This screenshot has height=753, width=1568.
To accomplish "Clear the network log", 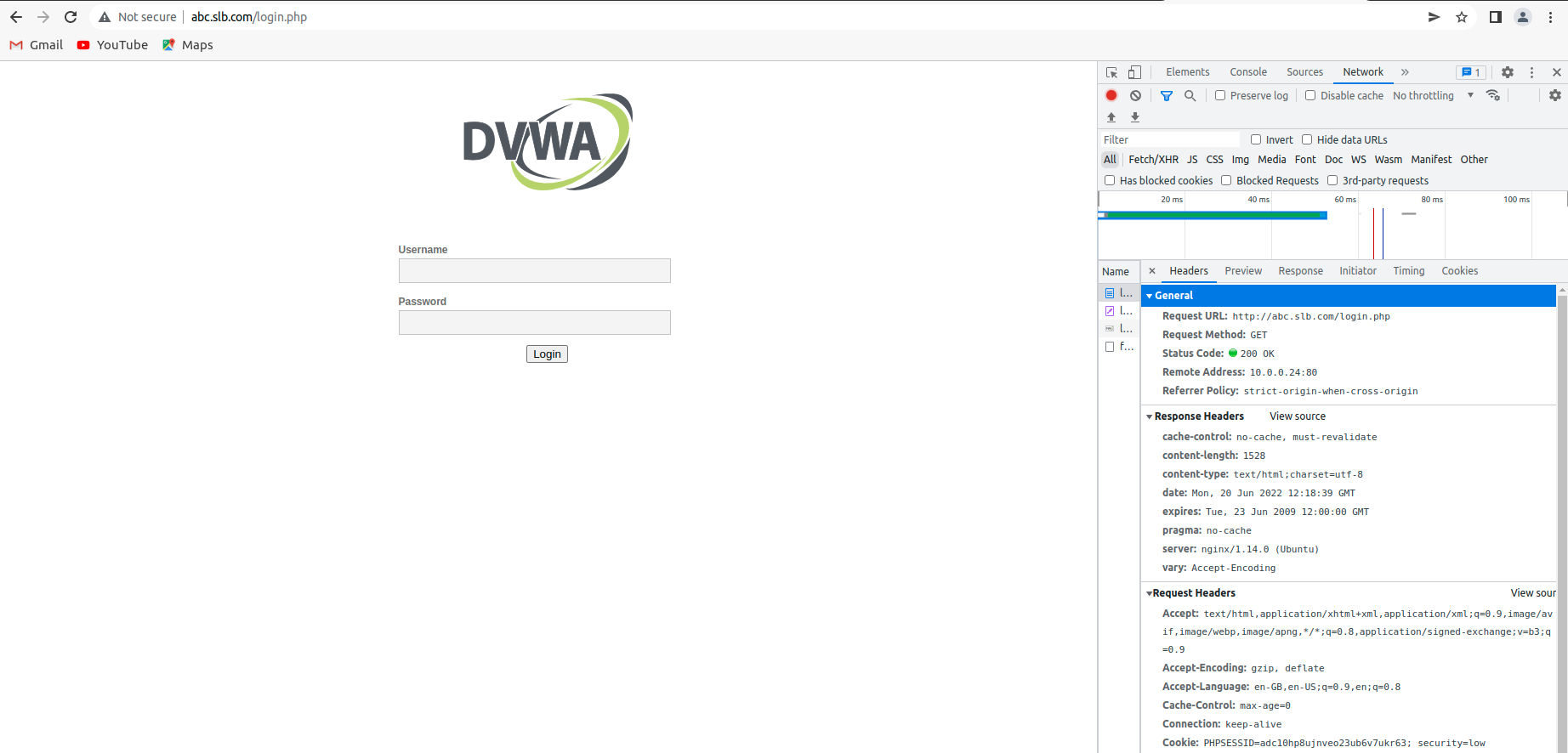I will (1135, 95).
